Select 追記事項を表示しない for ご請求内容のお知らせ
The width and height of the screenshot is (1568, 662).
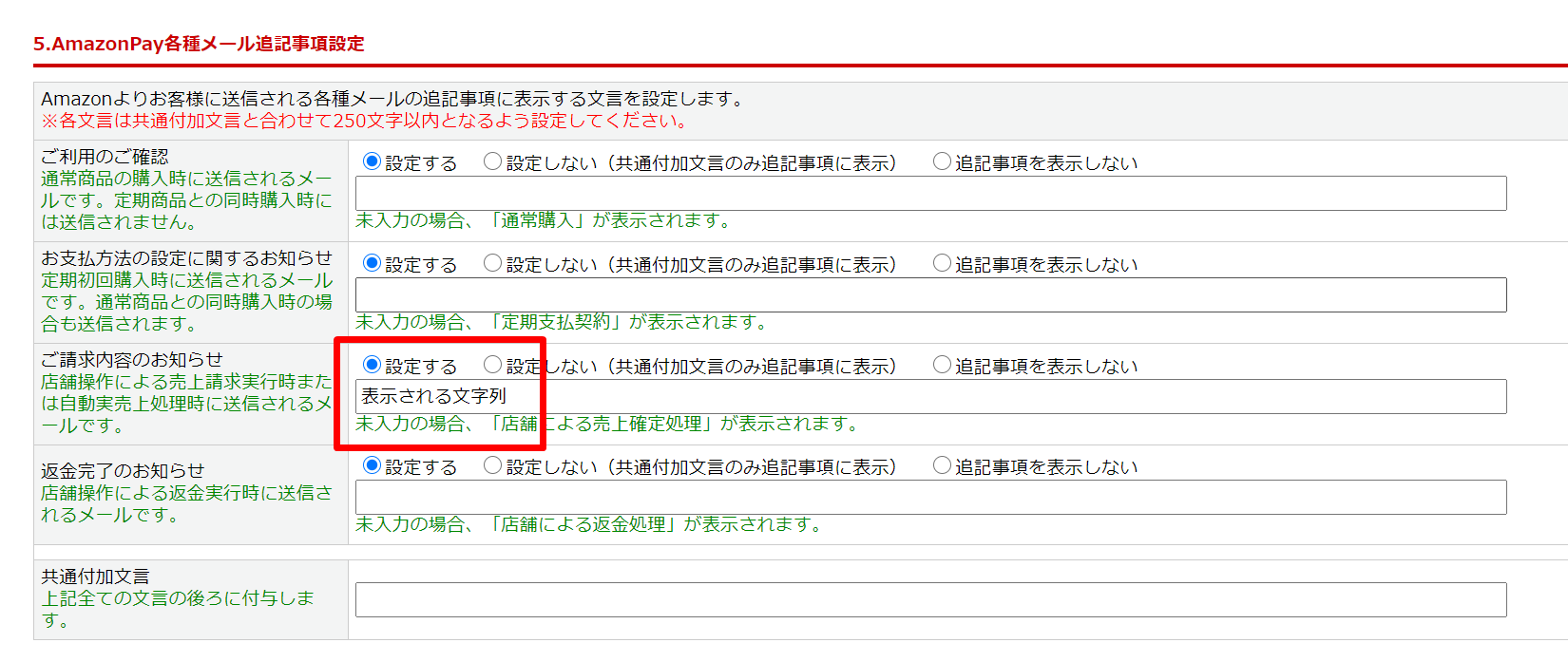point(942,365)
